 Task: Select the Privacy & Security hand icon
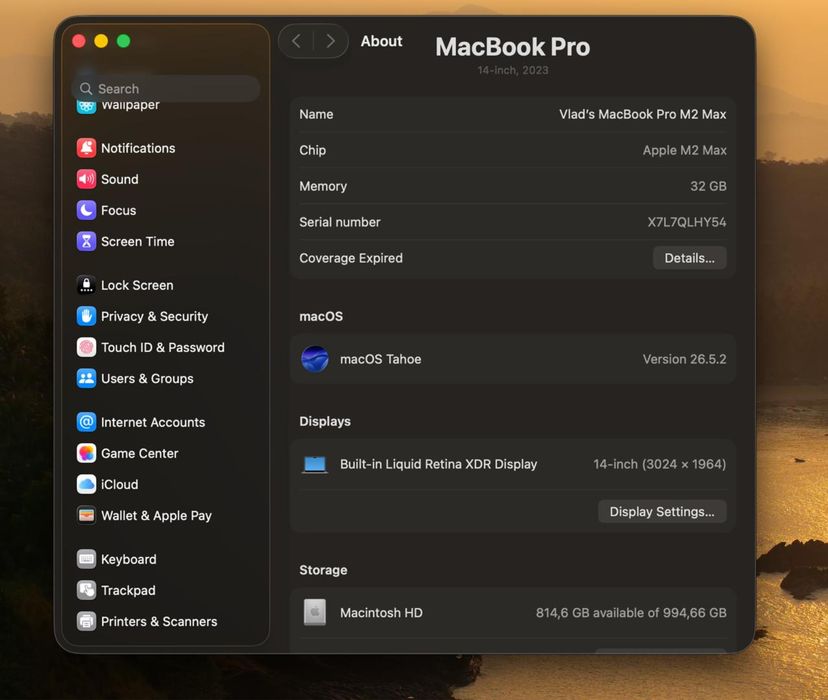(86, 316)
